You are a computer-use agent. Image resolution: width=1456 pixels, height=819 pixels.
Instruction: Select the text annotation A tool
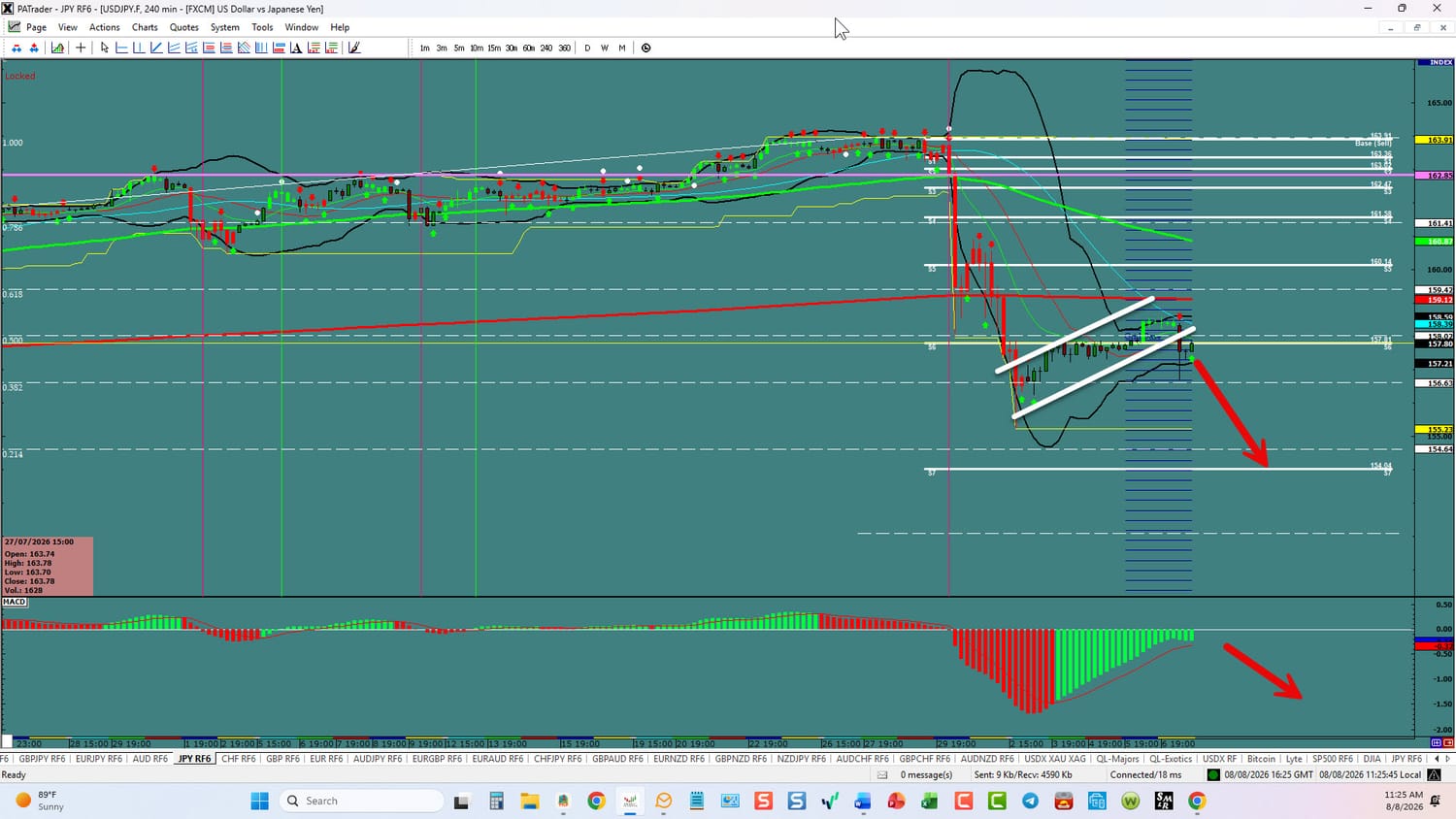[x=296, y=48]
